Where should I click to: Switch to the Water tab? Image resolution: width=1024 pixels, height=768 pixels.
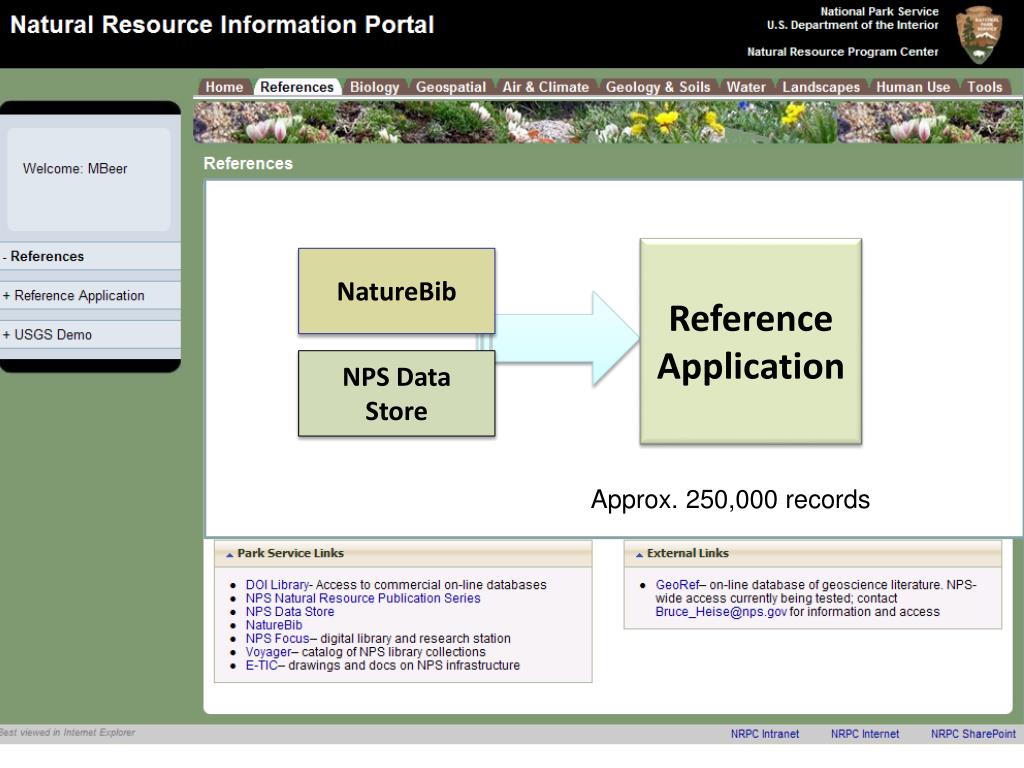[x=746, y=87]
